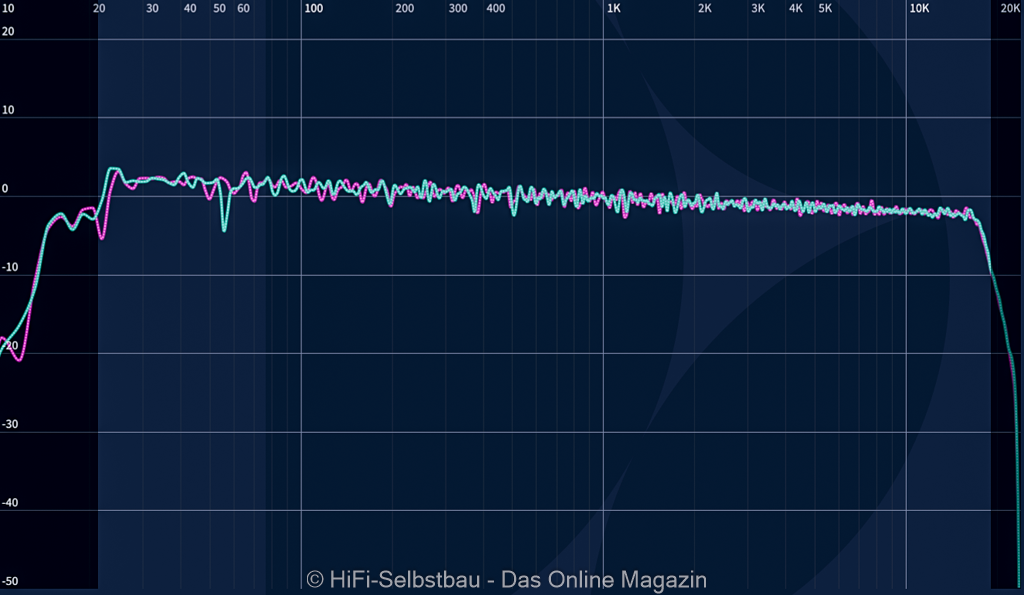
Task: Click the 30 Hz frequency label
Action: coord(152,8)
